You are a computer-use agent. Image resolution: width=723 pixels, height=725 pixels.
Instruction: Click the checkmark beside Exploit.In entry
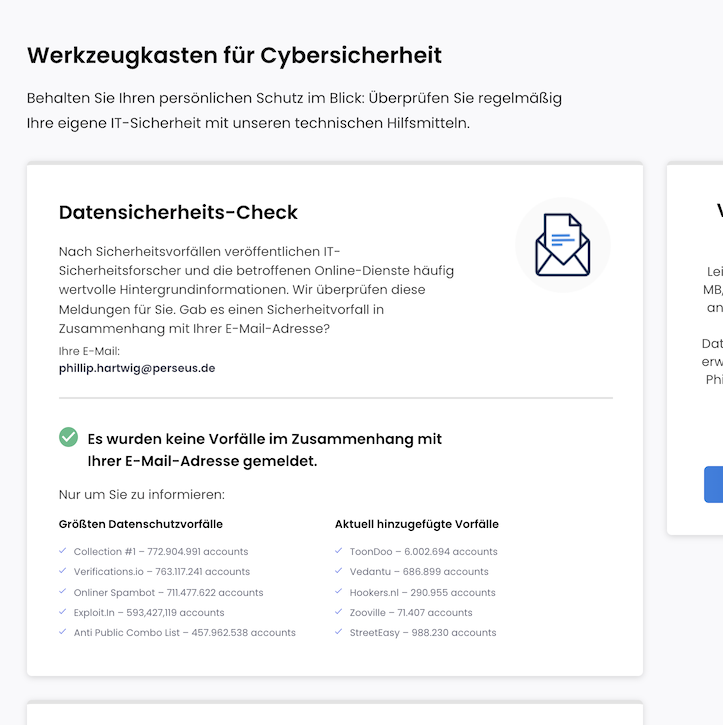pos(62,611)
